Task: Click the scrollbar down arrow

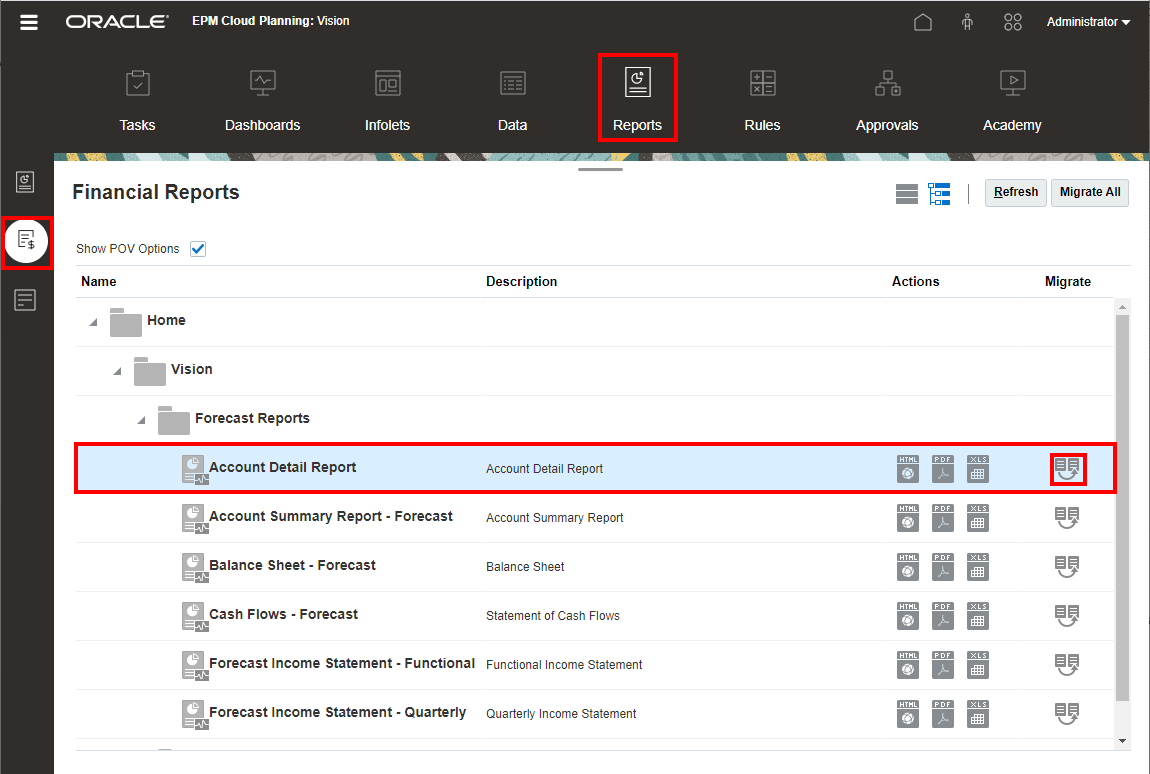Action: pos(1122,741)
